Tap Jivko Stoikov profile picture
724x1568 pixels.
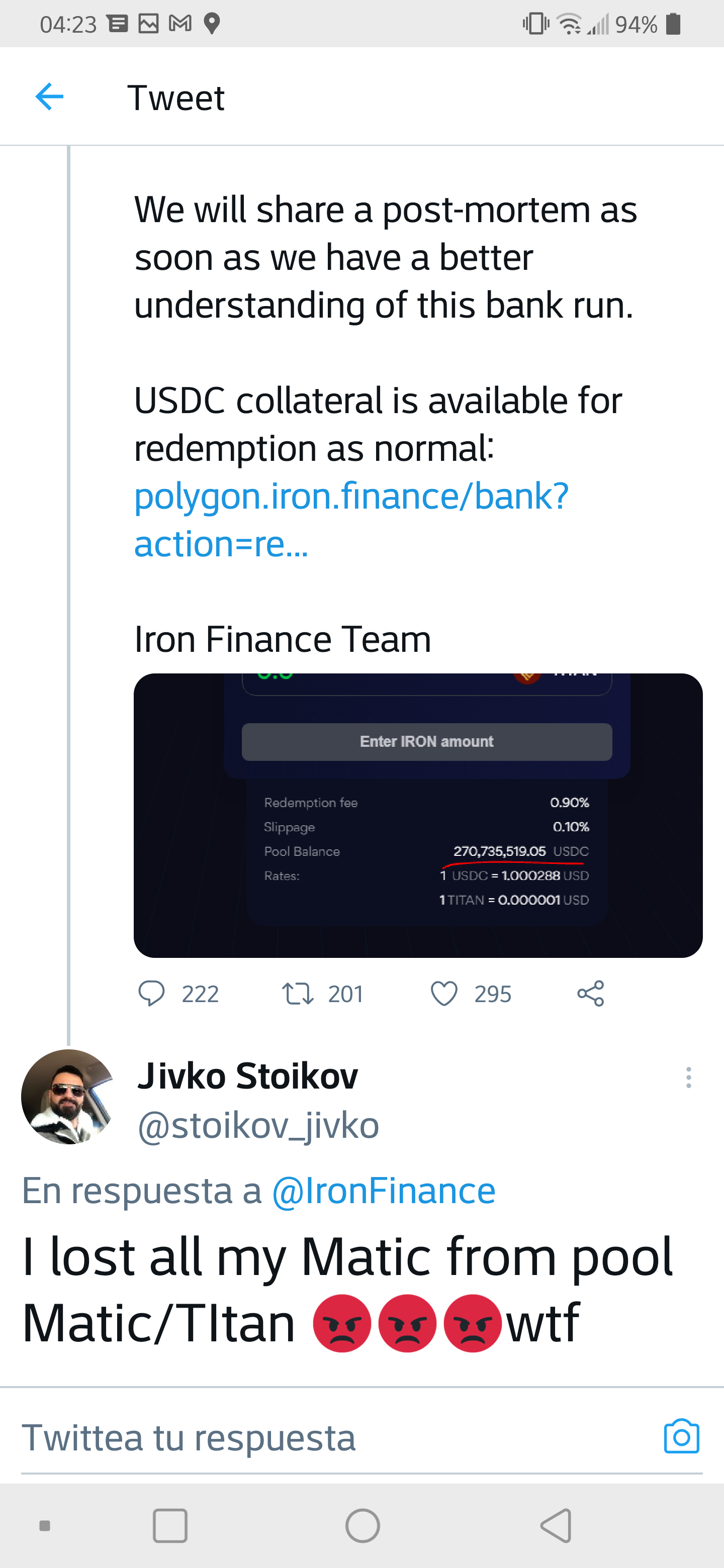[x=68, y=1096]
